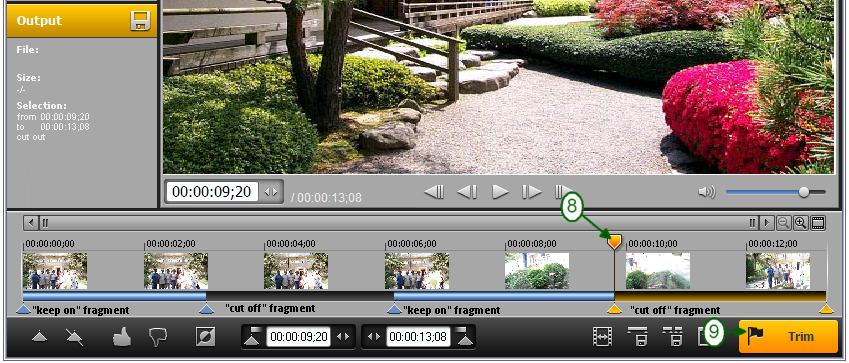Click the File: label in the Output panel
The width and height of the screenshot is (849, 363).
pos(28,50)
